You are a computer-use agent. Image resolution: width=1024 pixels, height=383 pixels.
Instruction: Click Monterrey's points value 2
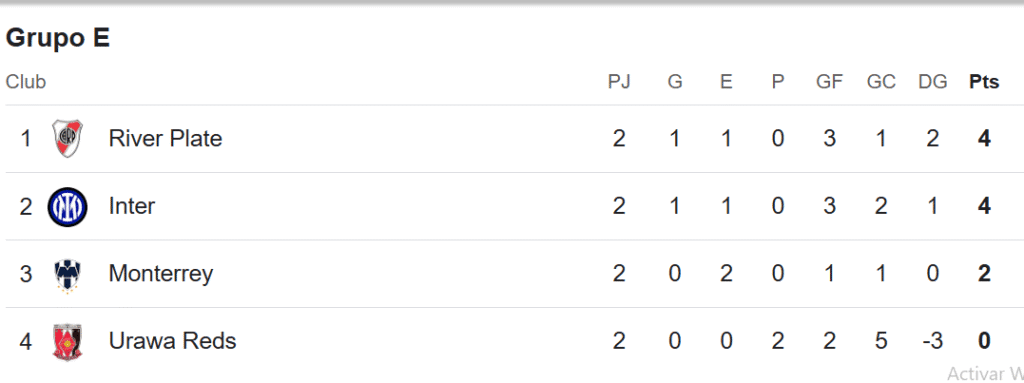pos(984,274)
